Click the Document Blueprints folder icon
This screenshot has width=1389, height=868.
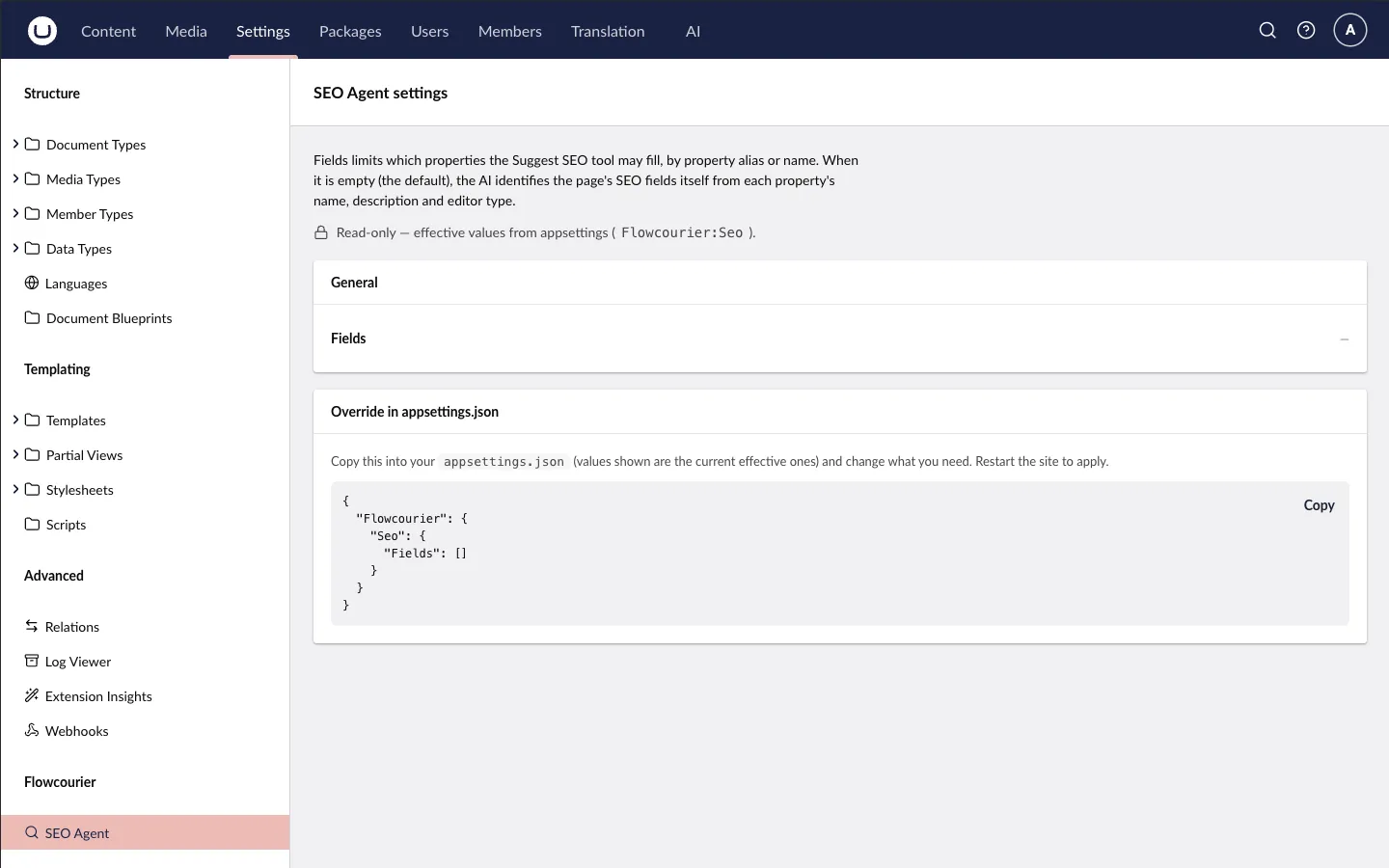tap(32, 317)
